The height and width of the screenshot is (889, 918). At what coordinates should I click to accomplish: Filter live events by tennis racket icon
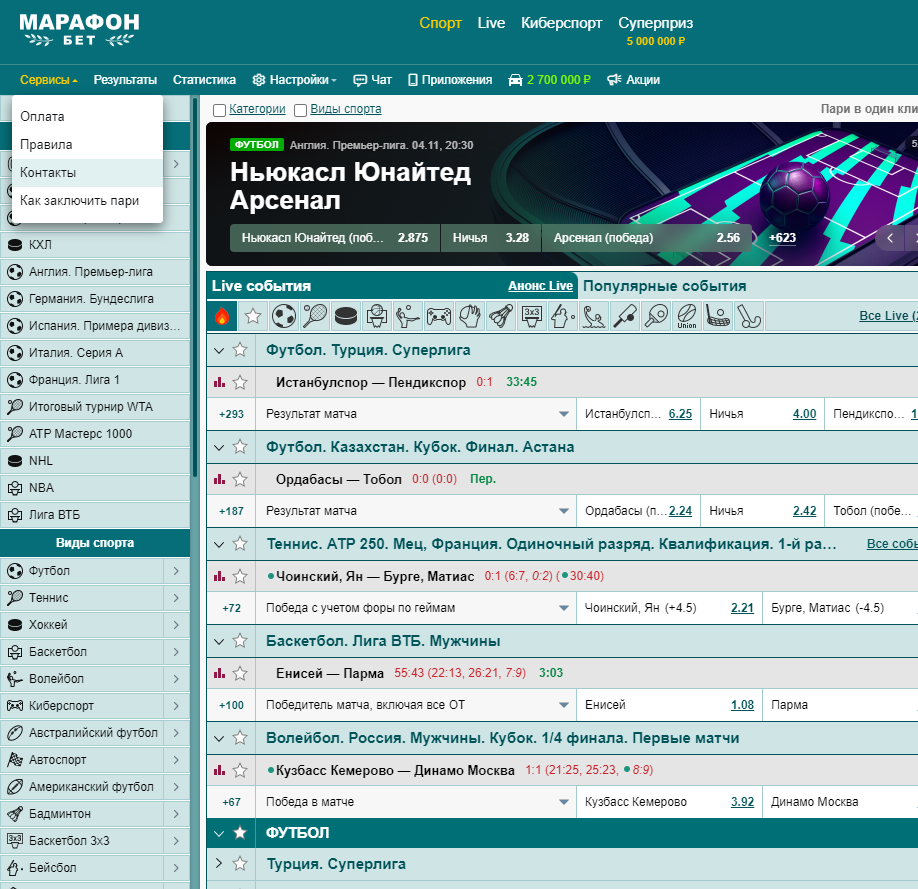[315, 316]
